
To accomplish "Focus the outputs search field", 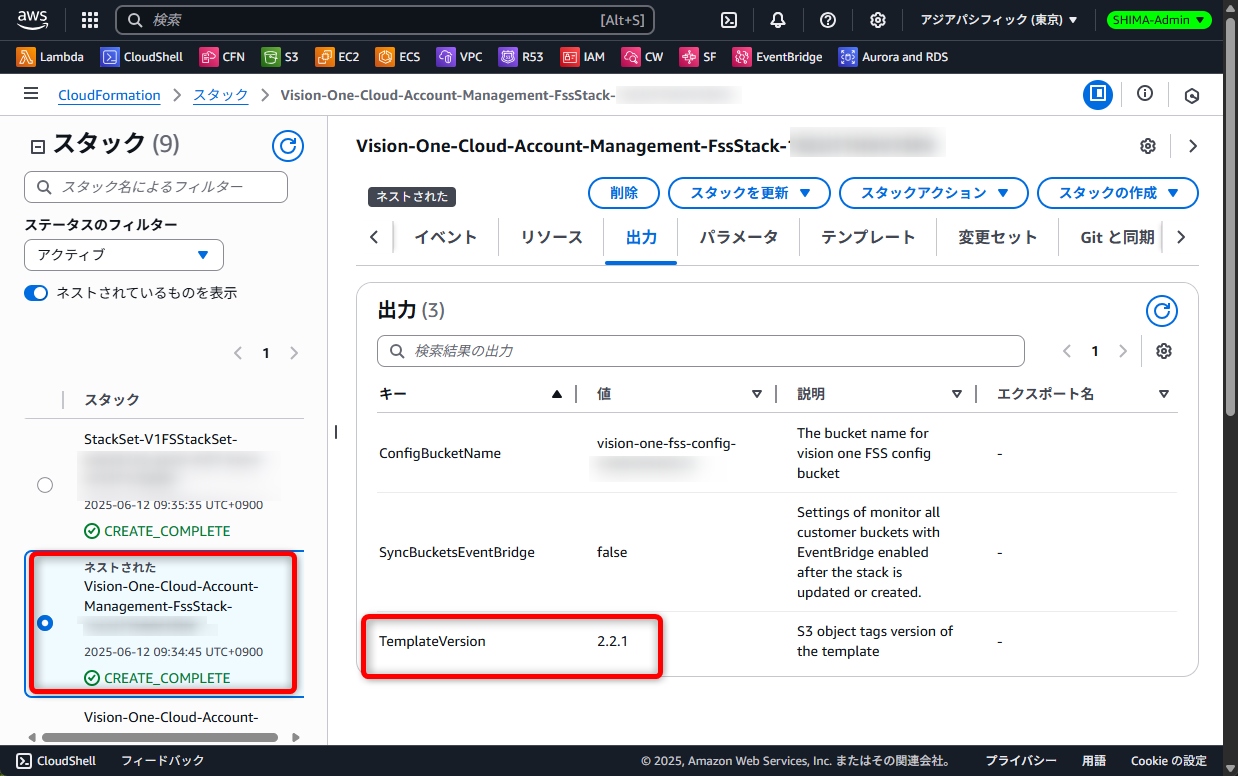I will pyautogui.click(x=701, y=351).
